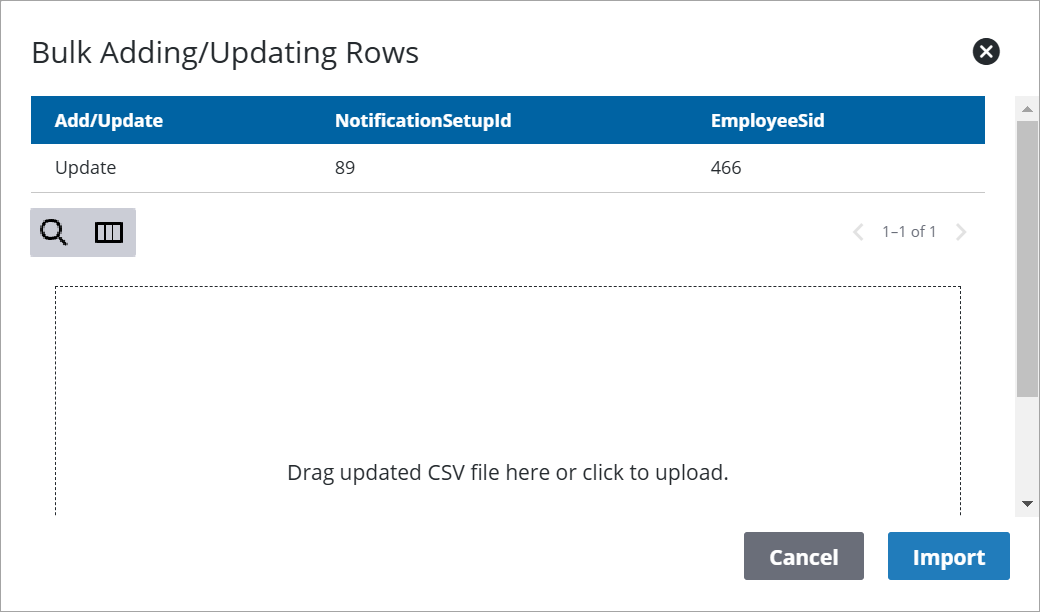Select the EmployeeSid value 466

tap(726, 168)
